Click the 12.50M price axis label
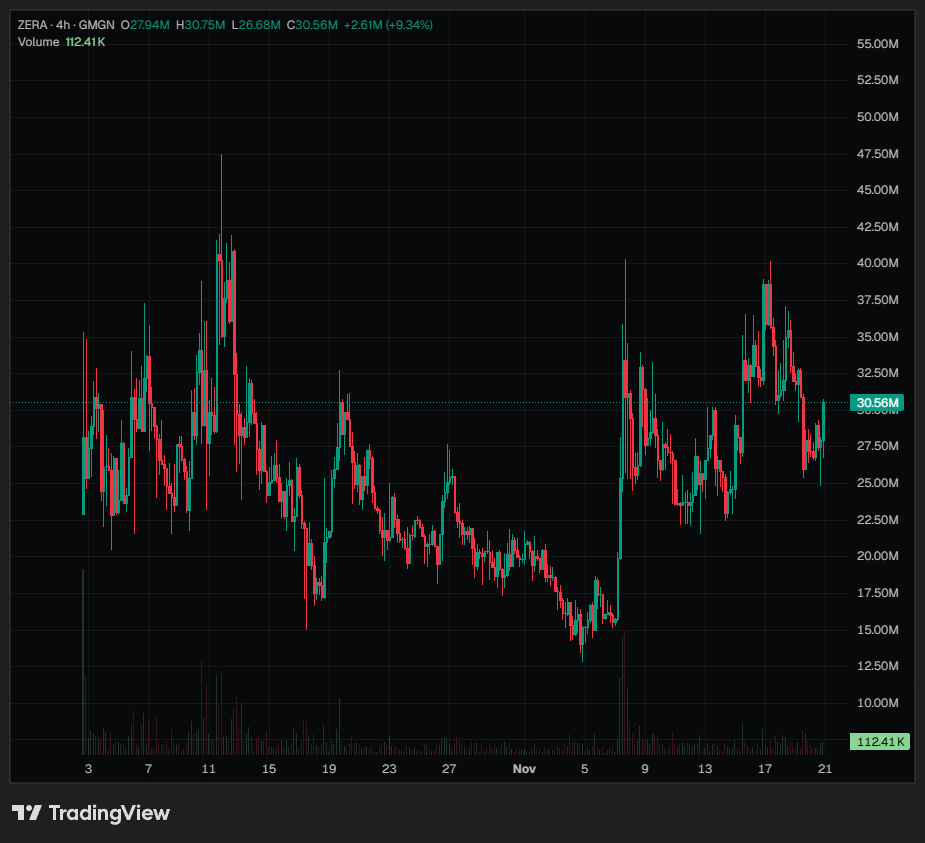925x843 pixels. pos(877,666)
